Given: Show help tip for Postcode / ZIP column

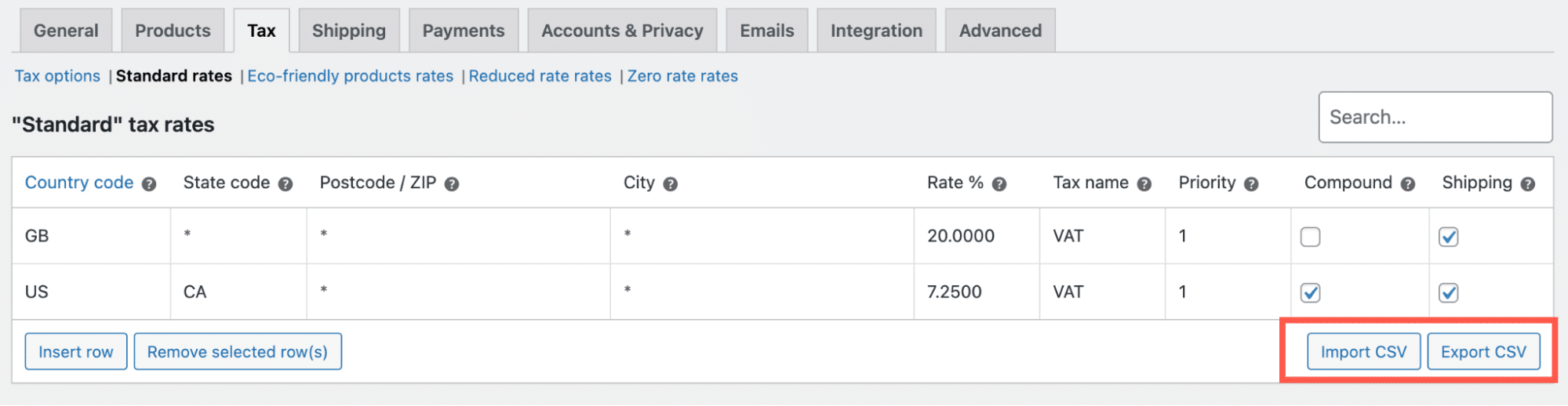Looking at the screenshot, I should pos(452,184).
